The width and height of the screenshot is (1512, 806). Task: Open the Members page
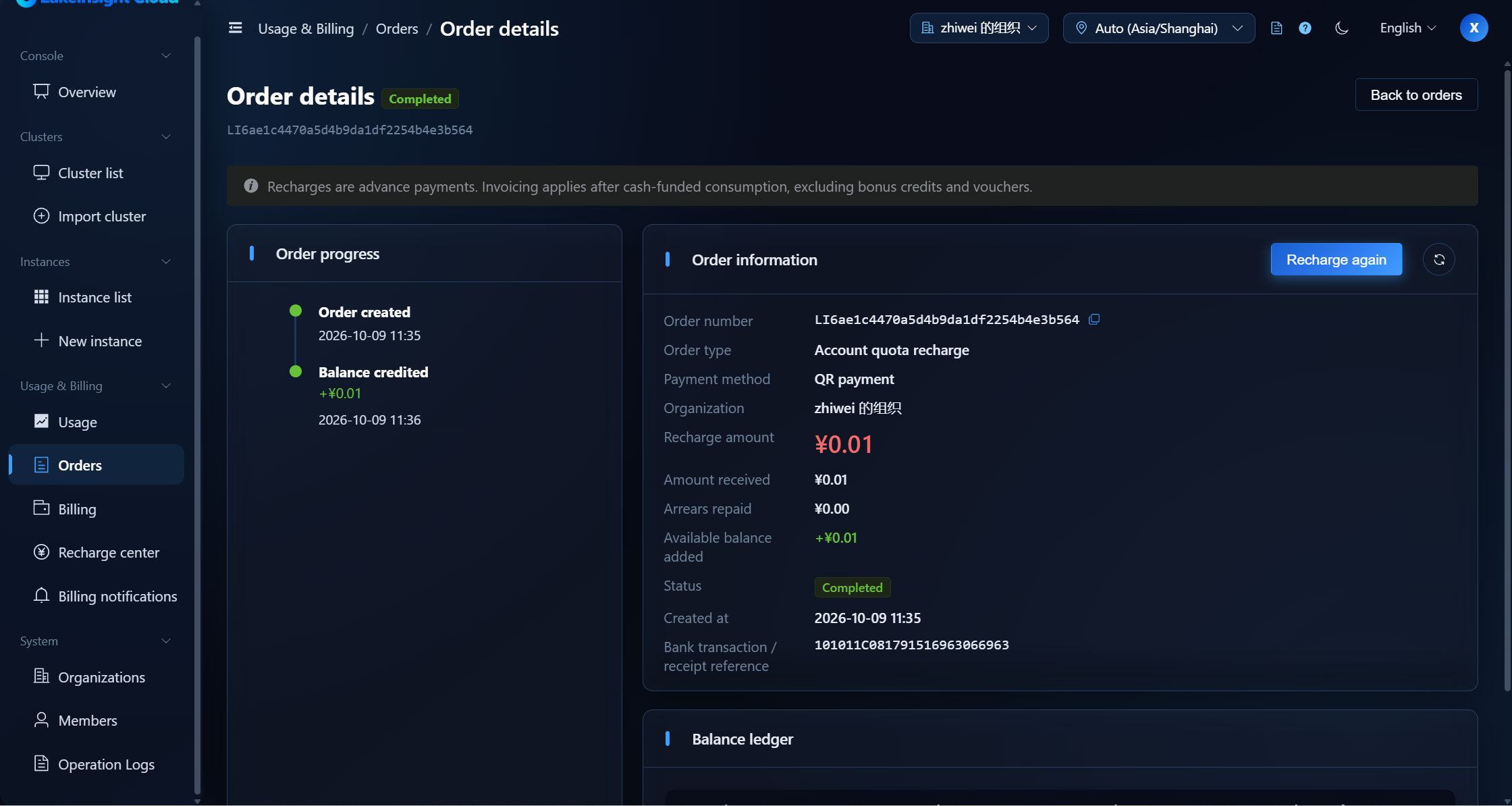(96, 720)
